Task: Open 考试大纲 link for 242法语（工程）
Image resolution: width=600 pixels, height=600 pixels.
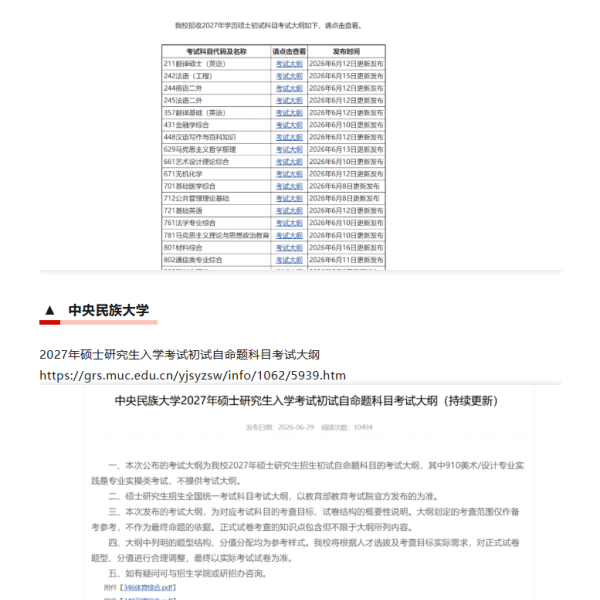Action: pos(289,76)
